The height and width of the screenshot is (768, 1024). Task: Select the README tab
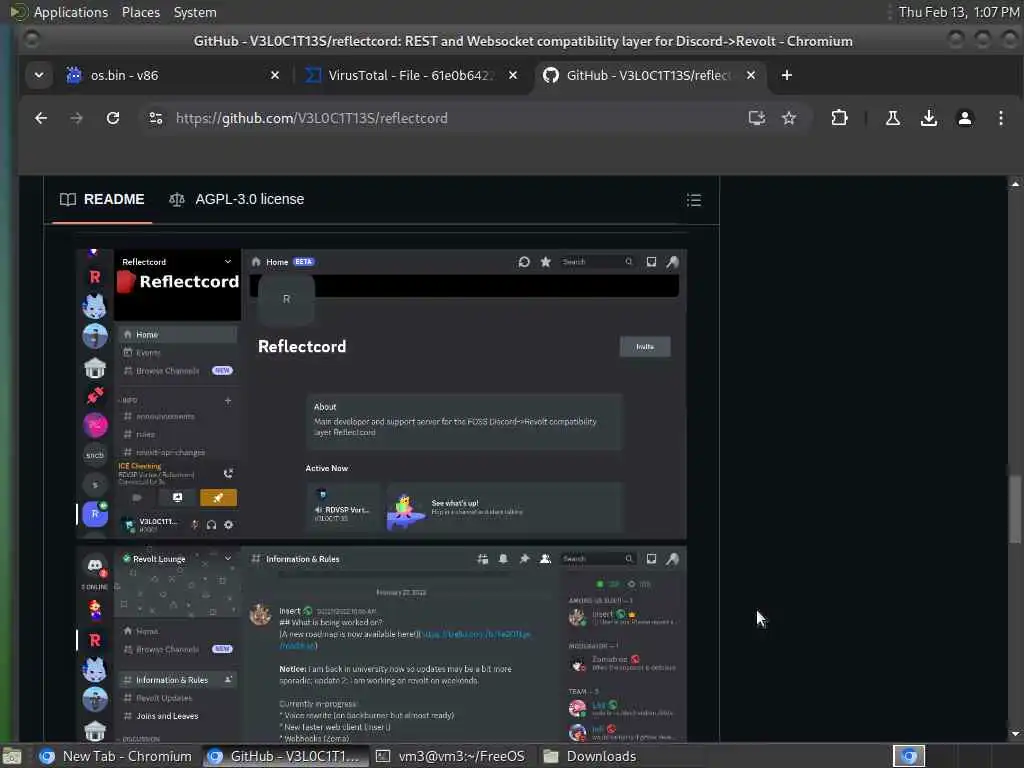(x=102, y=199)
